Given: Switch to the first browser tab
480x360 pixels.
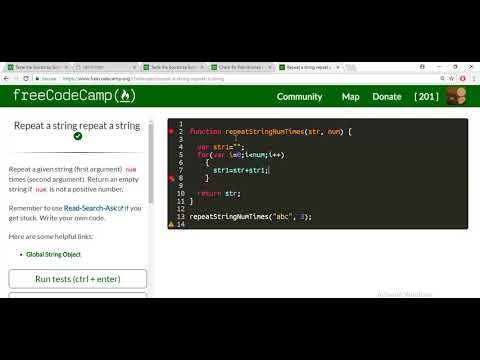Looking at the screenshot, I should click(37, 67).
